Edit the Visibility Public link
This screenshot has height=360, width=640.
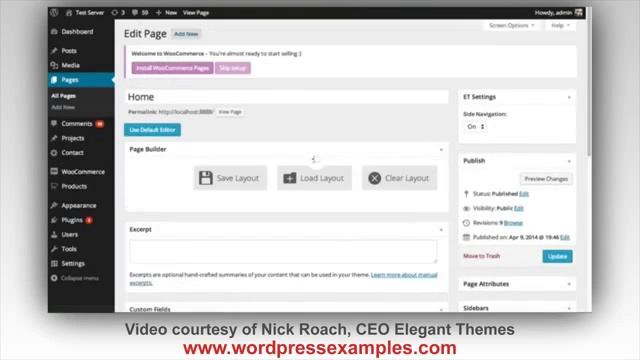[x=519, y=208]
